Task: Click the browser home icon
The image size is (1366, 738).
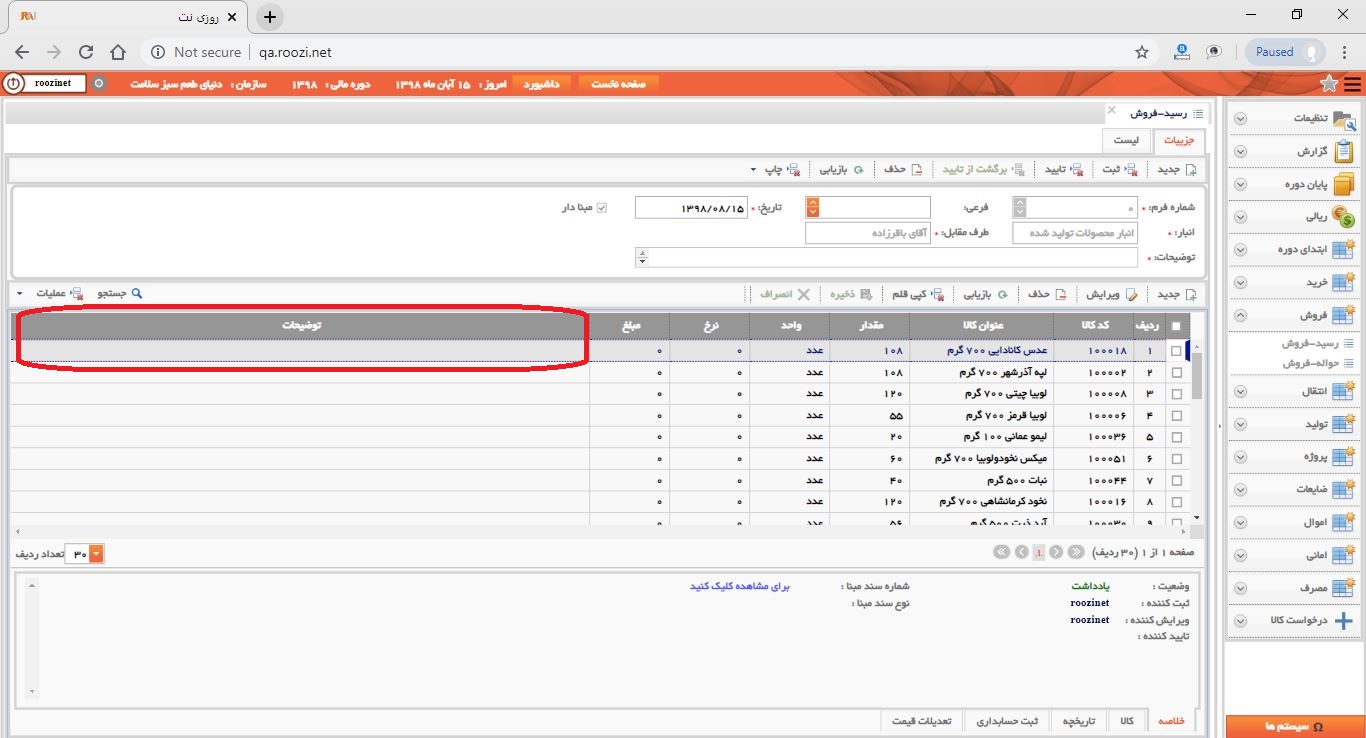Action: (118, 52)
